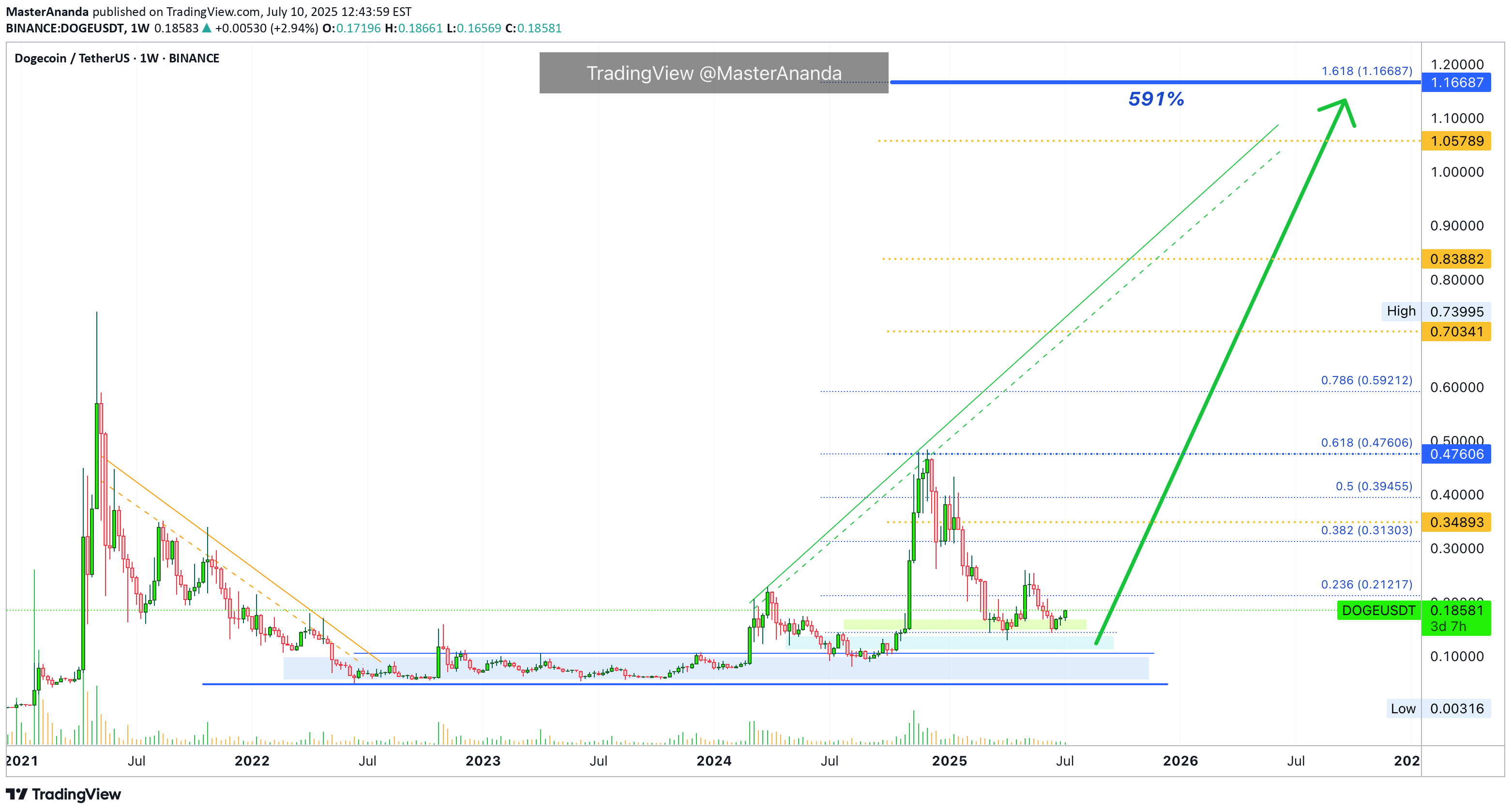Screen dimensions: 1511x812
Task: Select the 1.05789 orange price label
Action: (x=1456, y=141)
